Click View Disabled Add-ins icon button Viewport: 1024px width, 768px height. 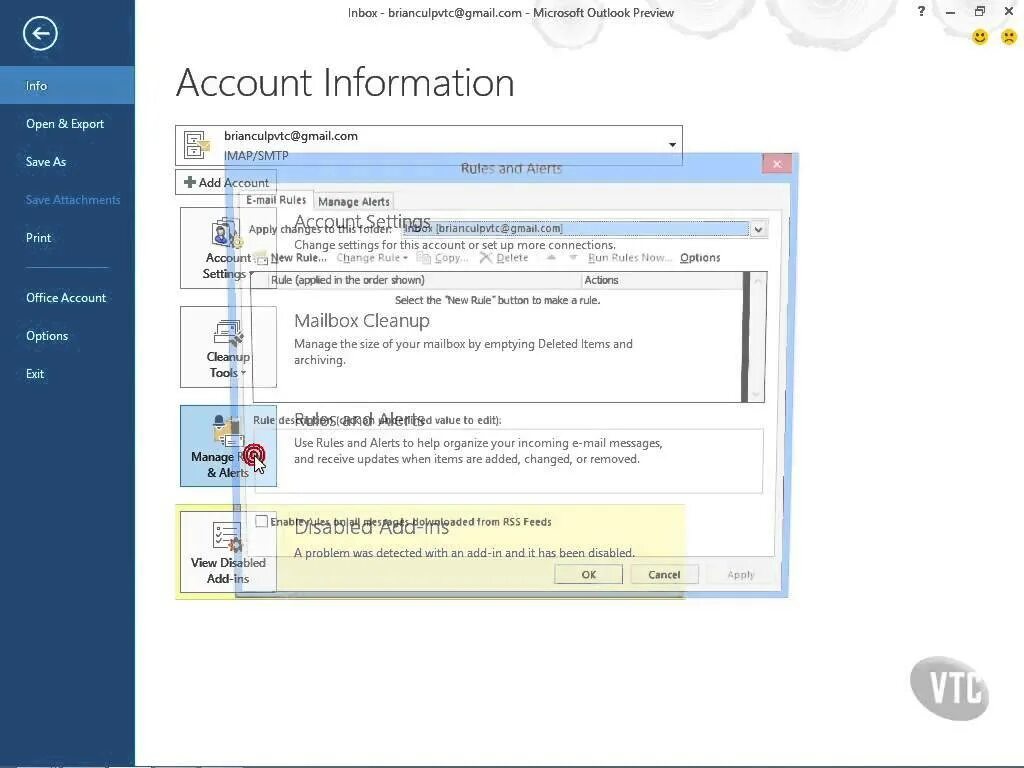(x=228, y=552)
